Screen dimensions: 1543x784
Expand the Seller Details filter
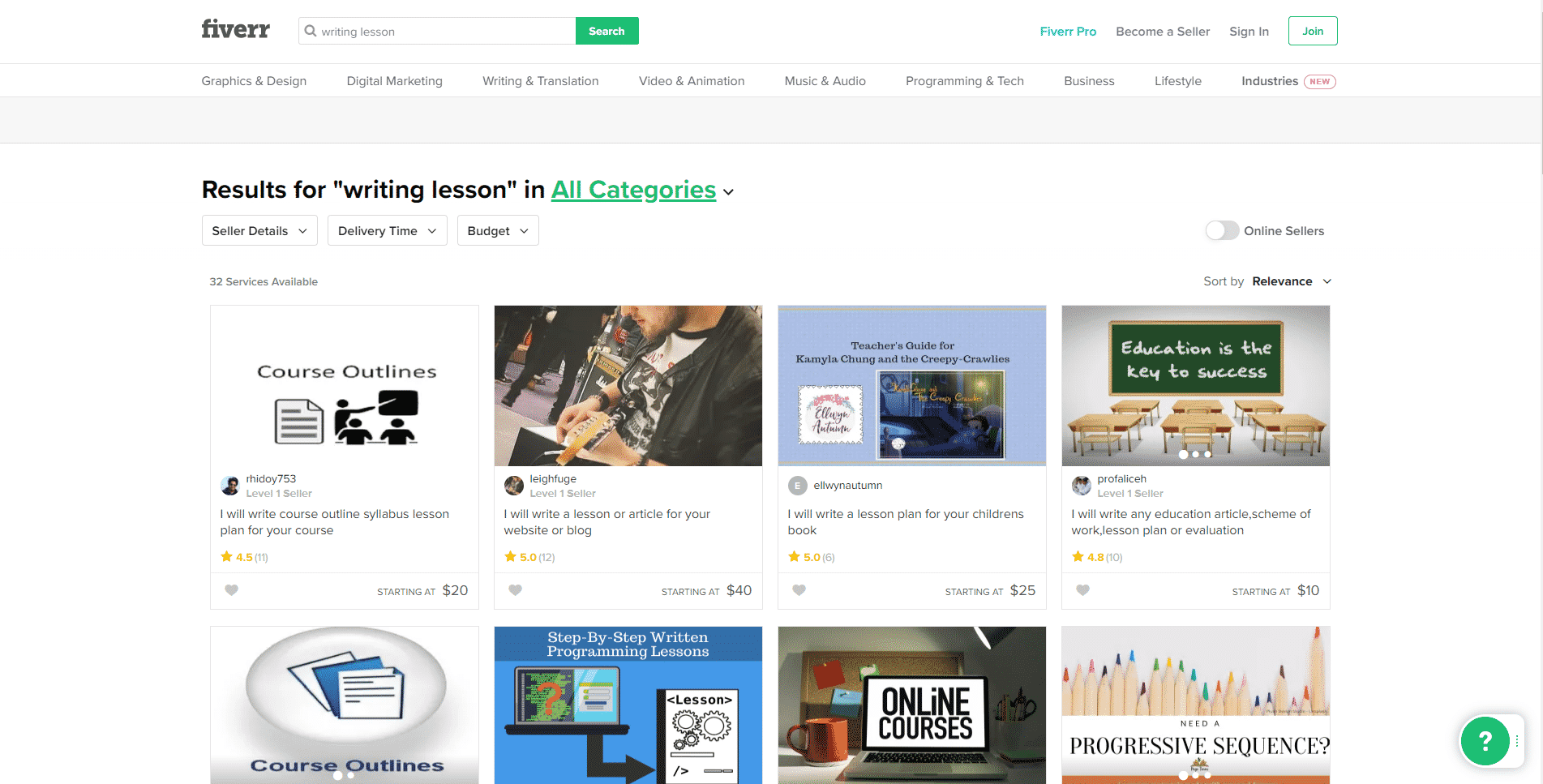pos(259,231)
